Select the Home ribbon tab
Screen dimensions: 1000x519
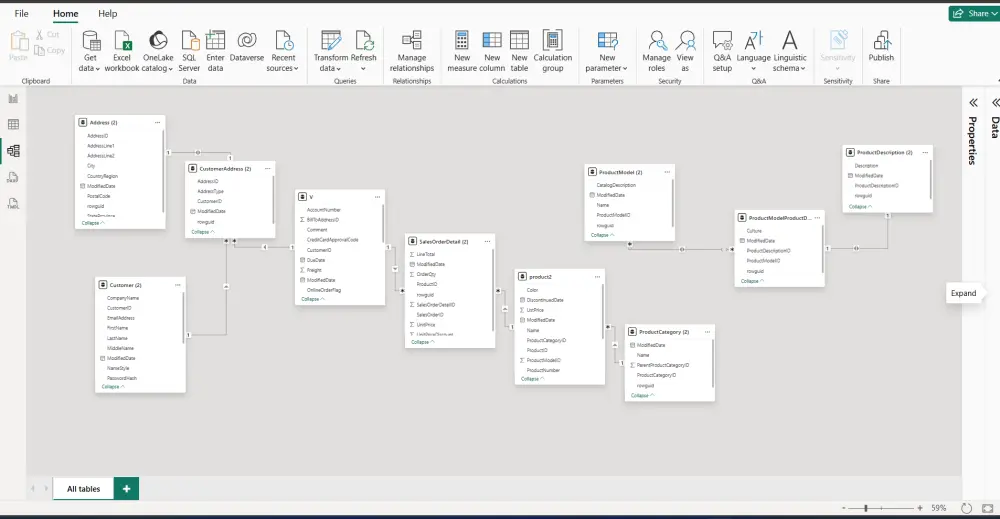point(66,13)
